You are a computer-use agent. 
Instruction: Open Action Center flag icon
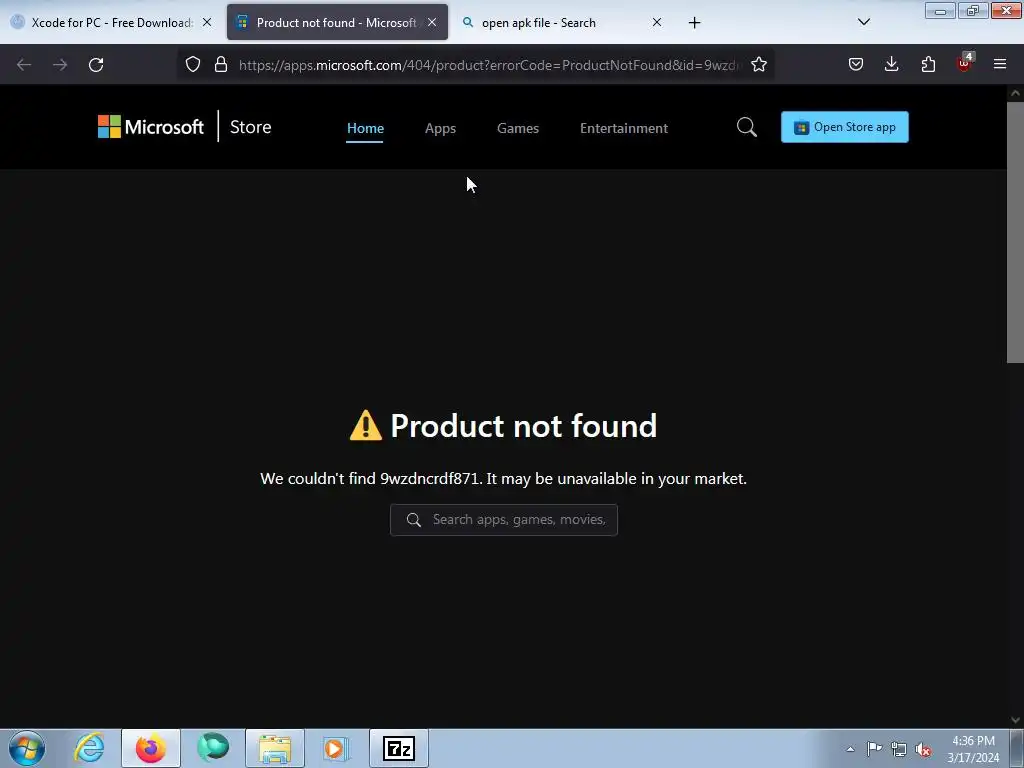874,749
